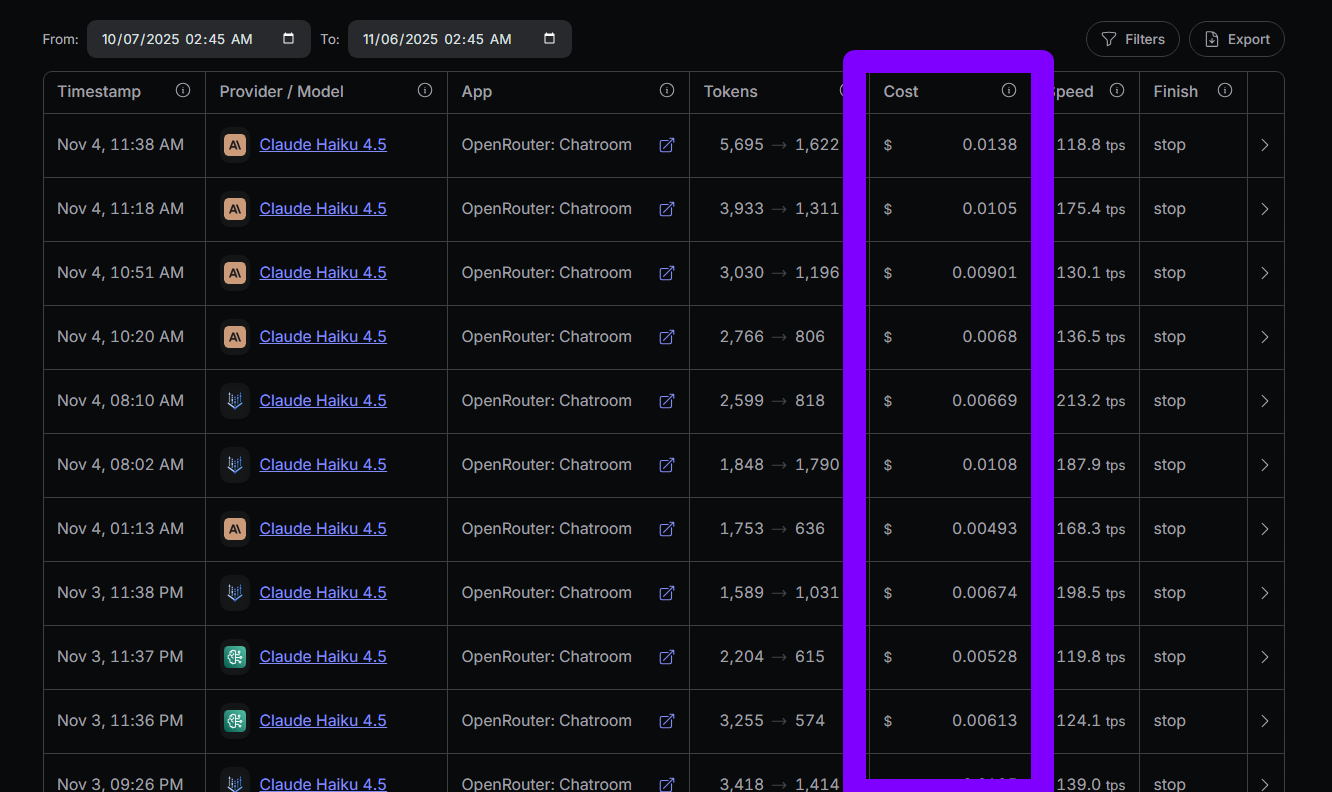Open app external link for Nov 4, 10:51 AM

pos(667,273)
